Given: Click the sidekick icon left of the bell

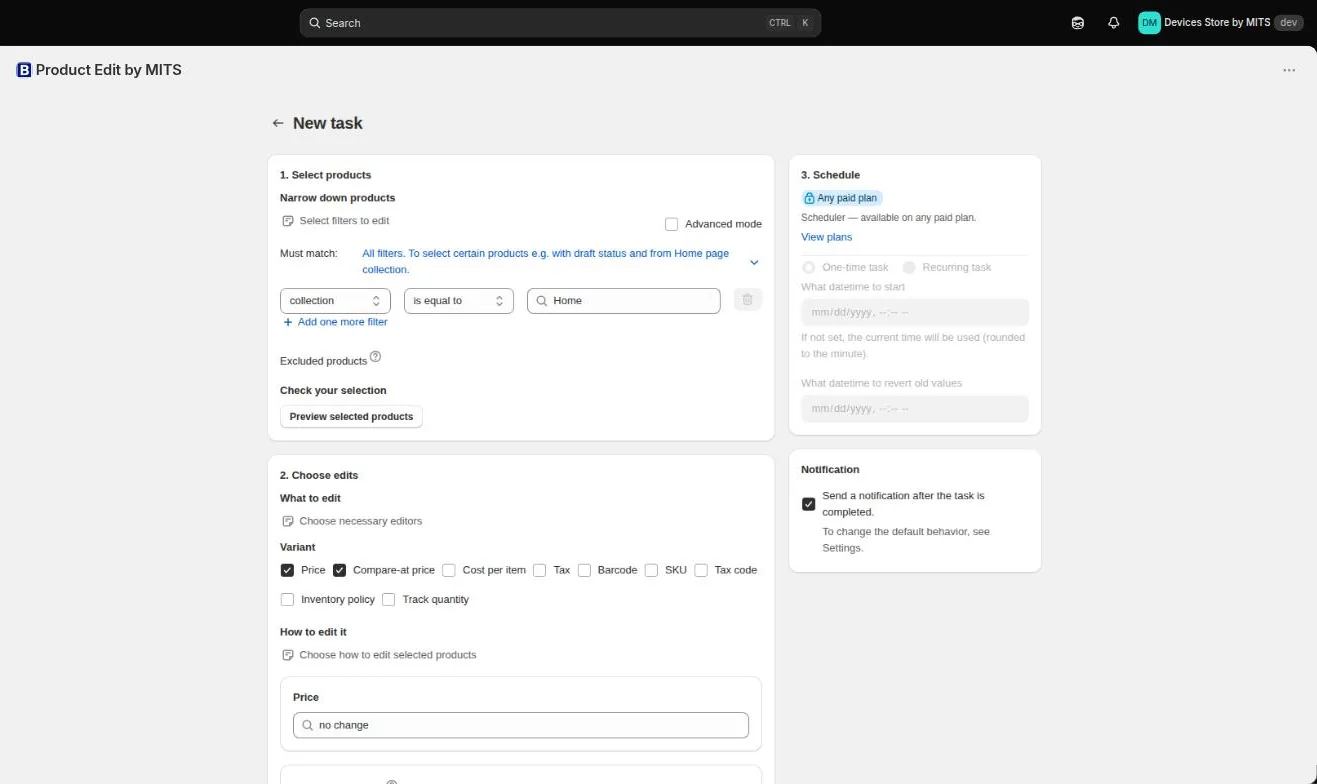Looking at the screenshot, I should (1077, 22).
